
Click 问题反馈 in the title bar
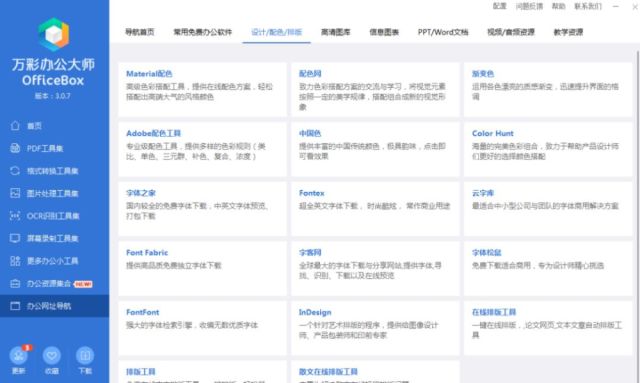pos(529,6)
